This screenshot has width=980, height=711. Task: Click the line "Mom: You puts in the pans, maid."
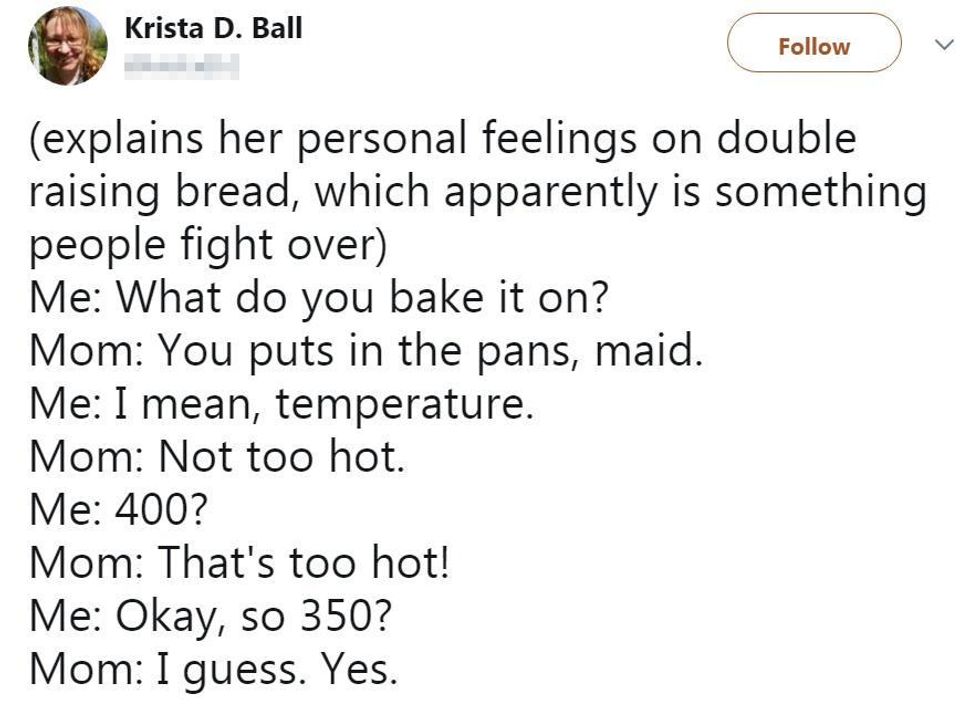[x=366, y=351]
